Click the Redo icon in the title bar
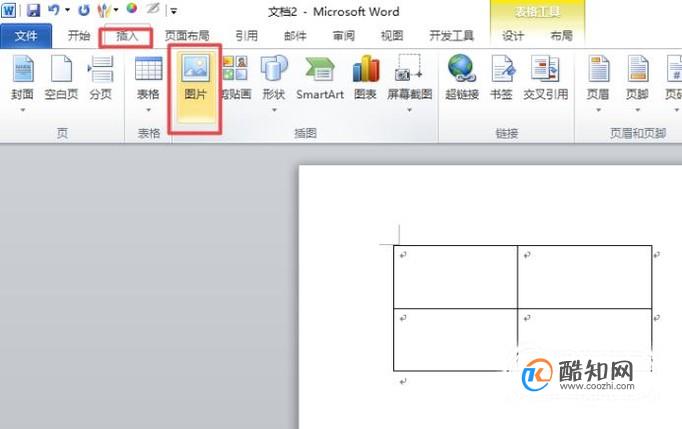The height and width of the screenshot is (429, 682). pos(84,10)
